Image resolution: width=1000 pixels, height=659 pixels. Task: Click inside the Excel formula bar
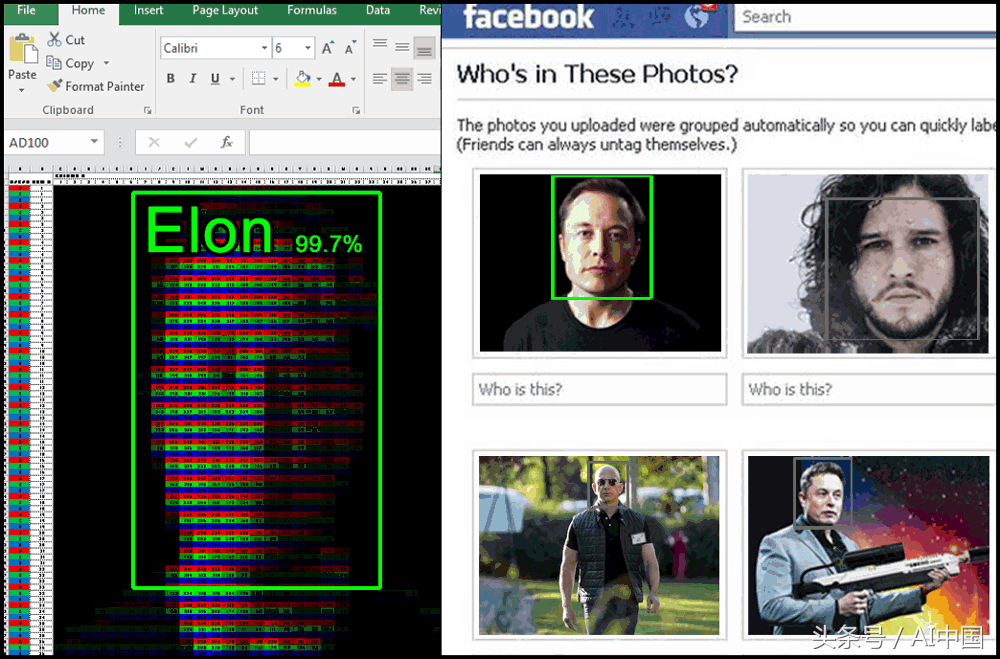[344, 142]
